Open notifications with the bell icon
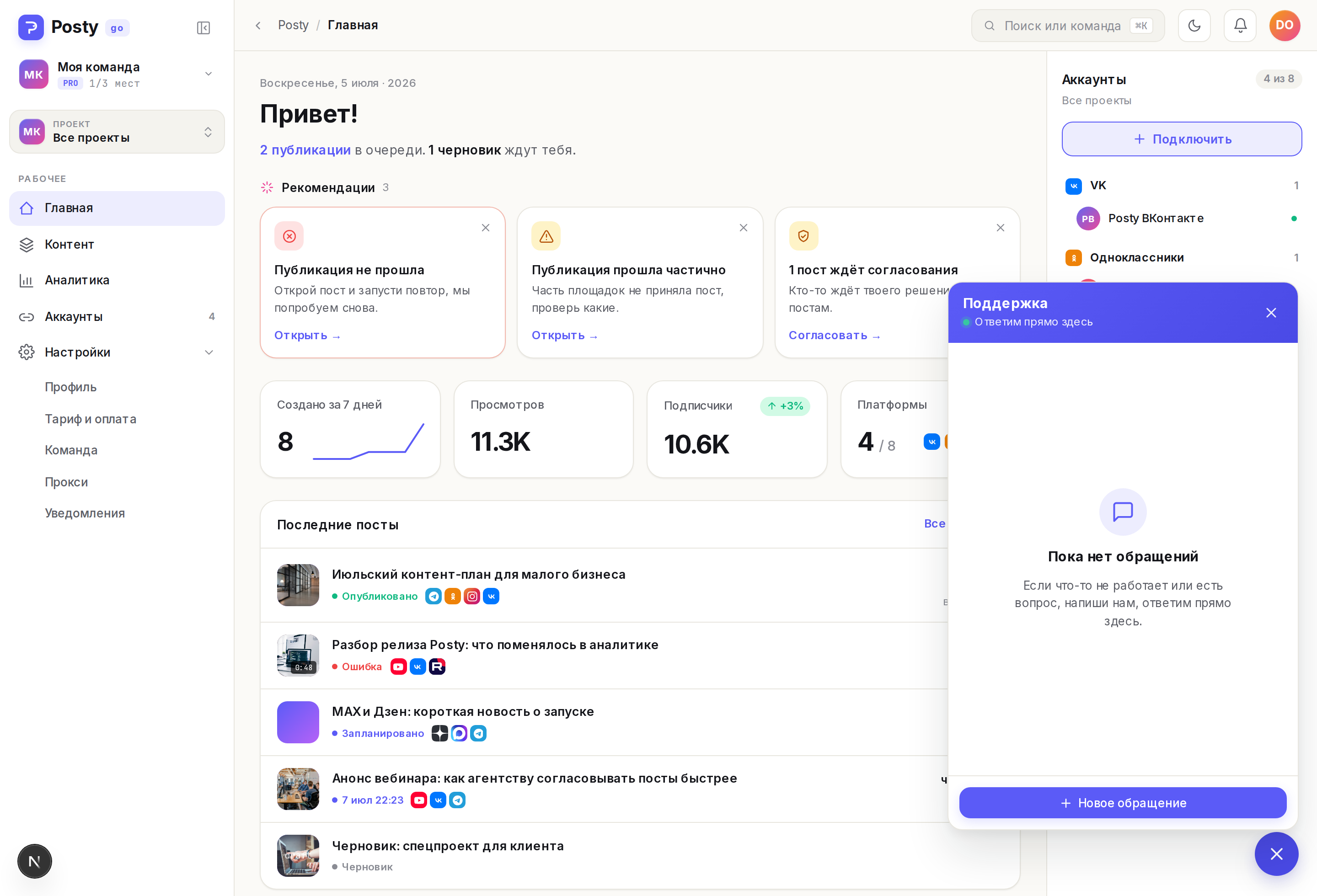Viewport: 1317px width, 896px height. tap(1240, 26)
